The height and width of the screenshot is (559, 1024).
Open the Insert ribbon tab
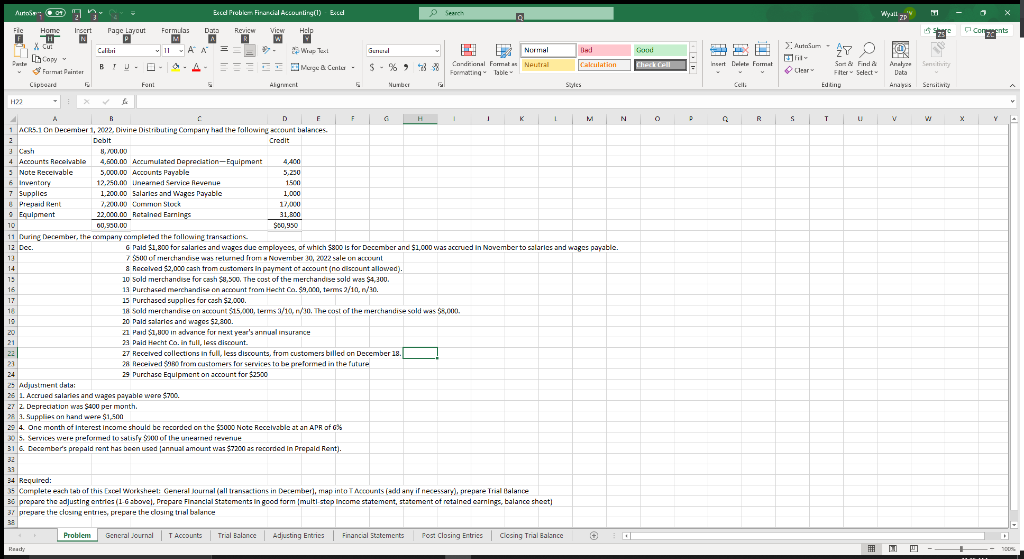click(83, 30)
